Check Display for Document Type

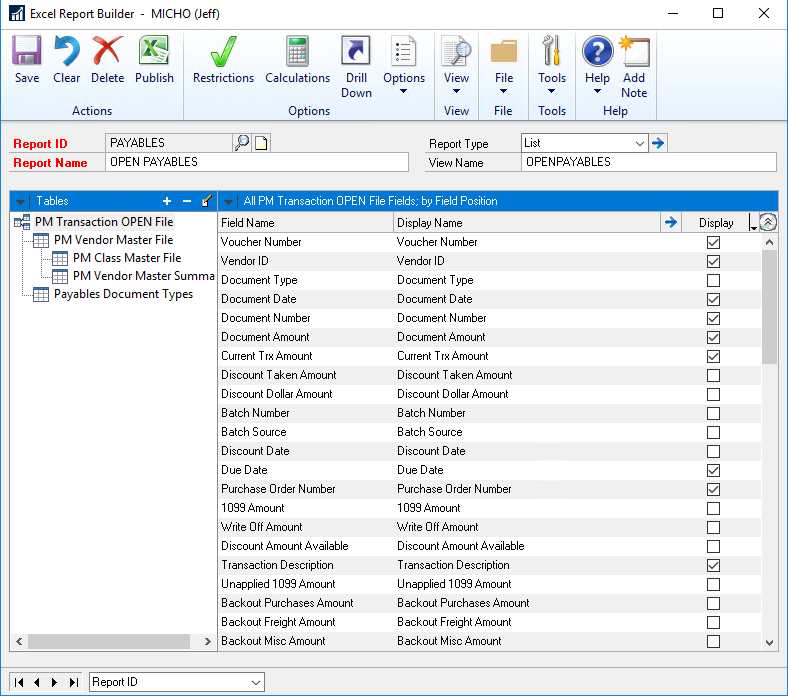click(713, 280)
